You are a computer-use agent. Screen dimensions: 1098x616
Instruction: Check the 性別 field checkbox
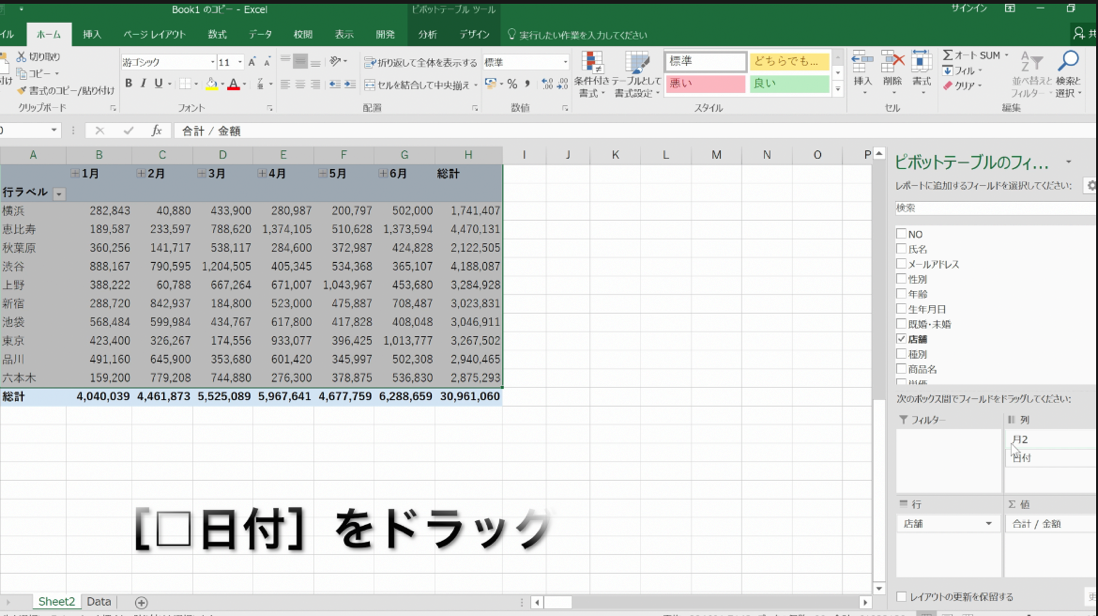click(x=901, y=279)
